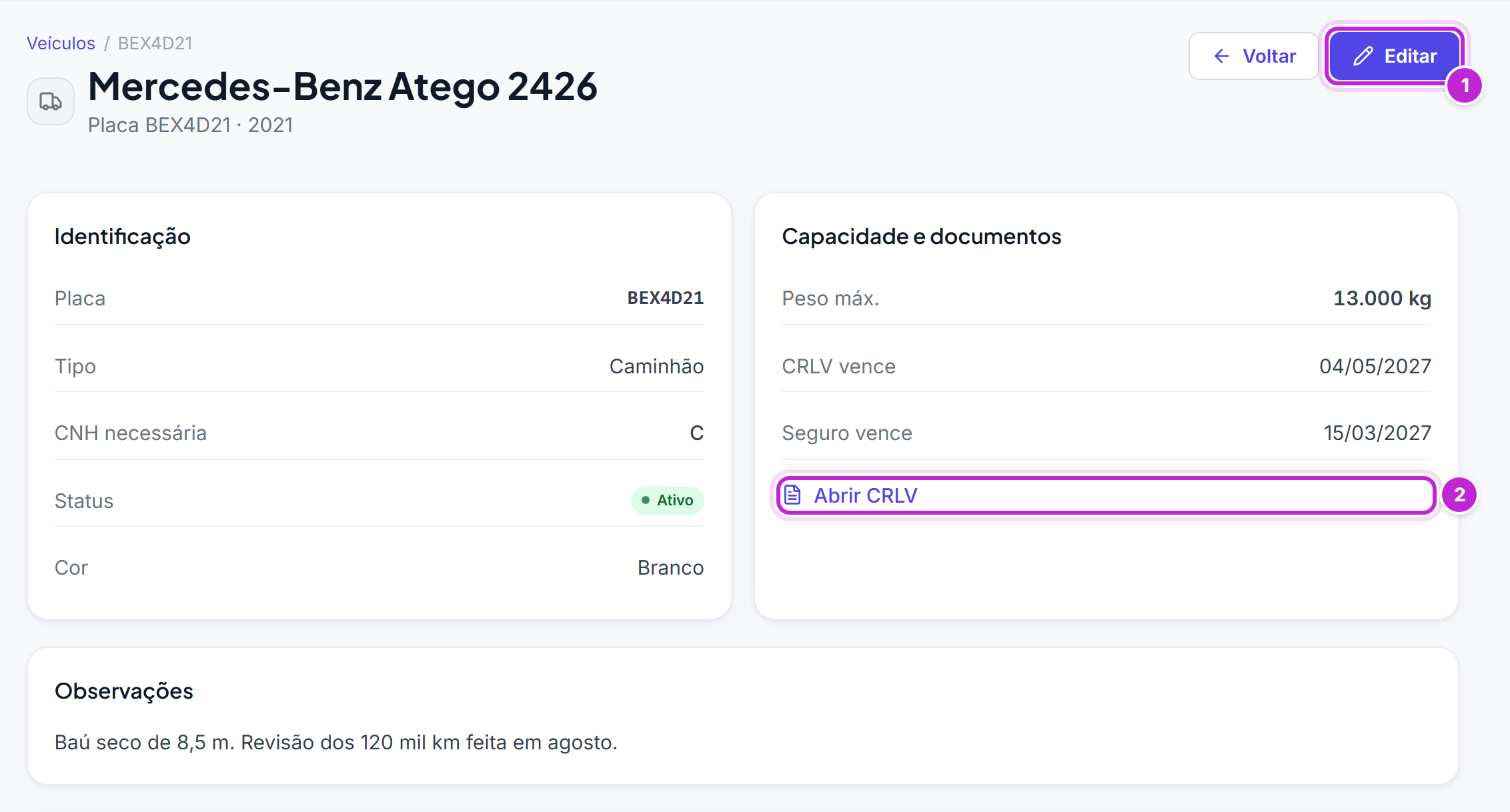Click the CRLV vence date 04/05/2027

click(x=1375, y=366)
